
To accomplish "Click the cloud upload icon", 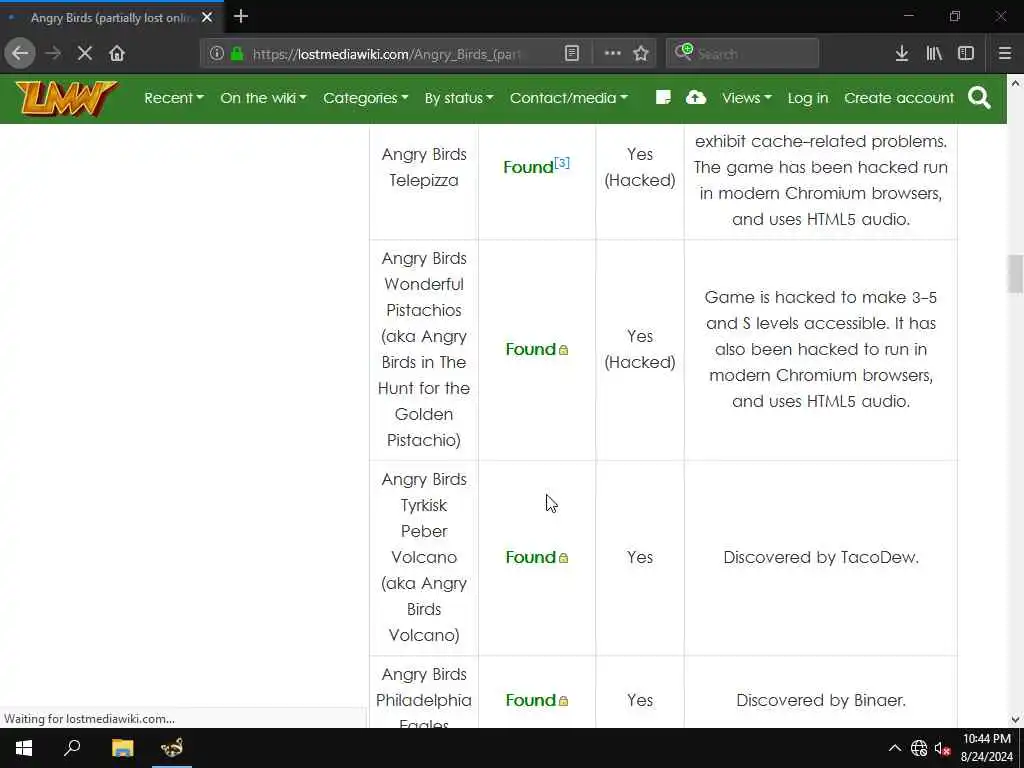I will tap(696, 98).
